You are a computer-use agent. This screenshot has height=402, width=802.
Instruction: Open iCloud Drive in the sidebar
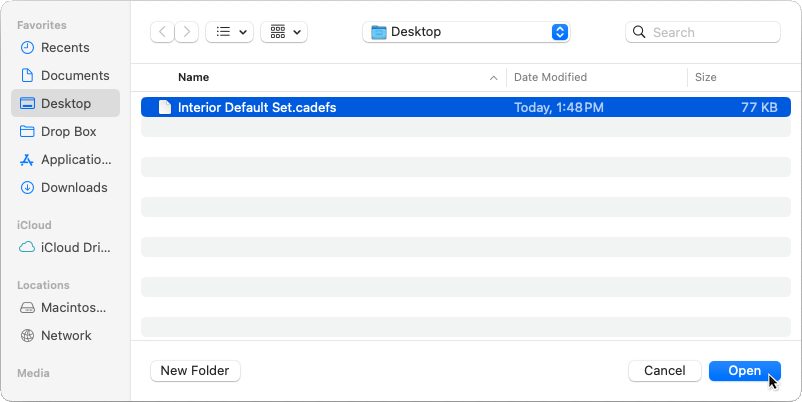point(65,248)
